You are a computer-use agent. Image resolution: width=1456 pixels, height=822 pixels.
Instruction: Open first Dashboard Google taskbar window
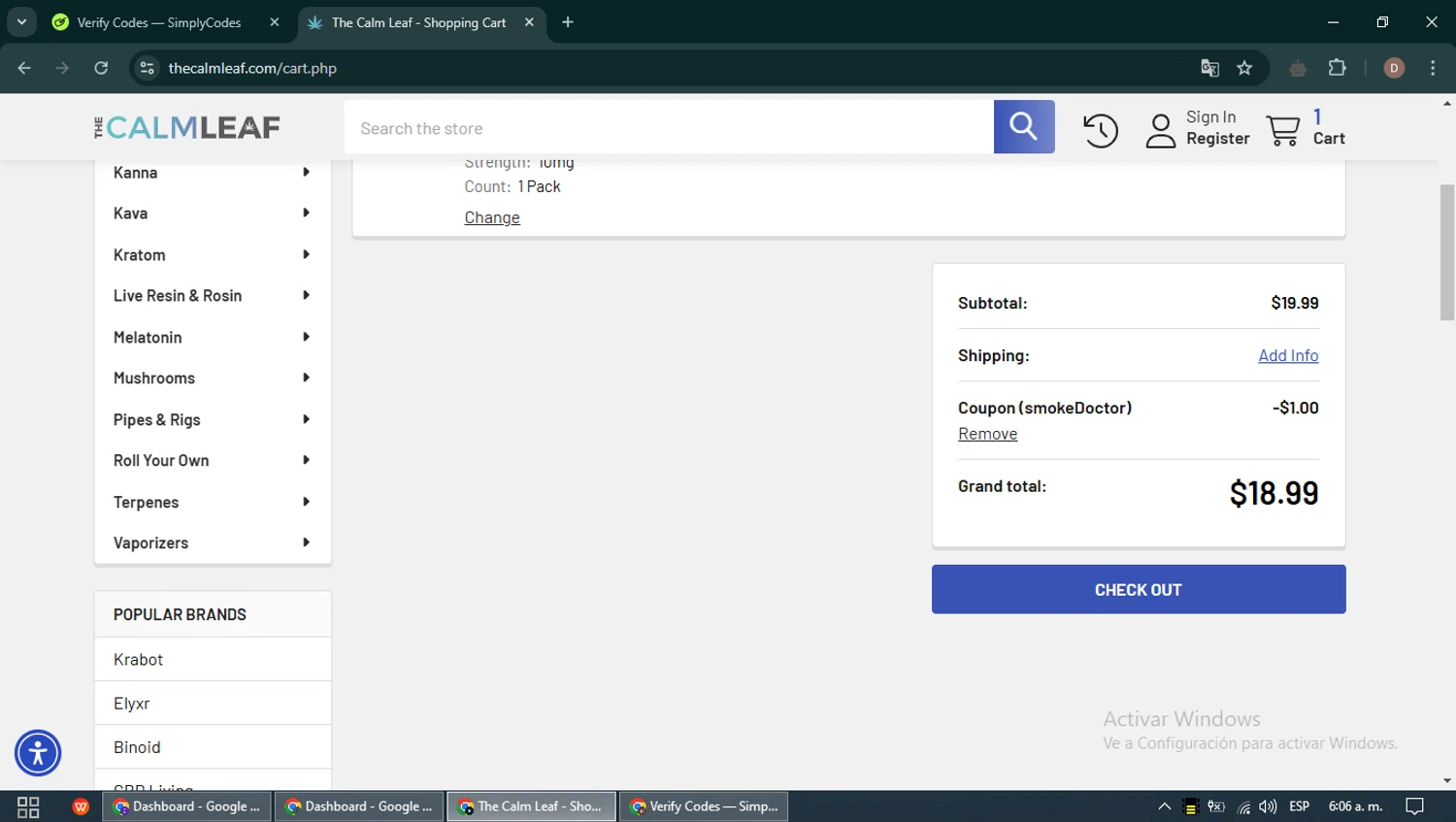tap(186, 806)
